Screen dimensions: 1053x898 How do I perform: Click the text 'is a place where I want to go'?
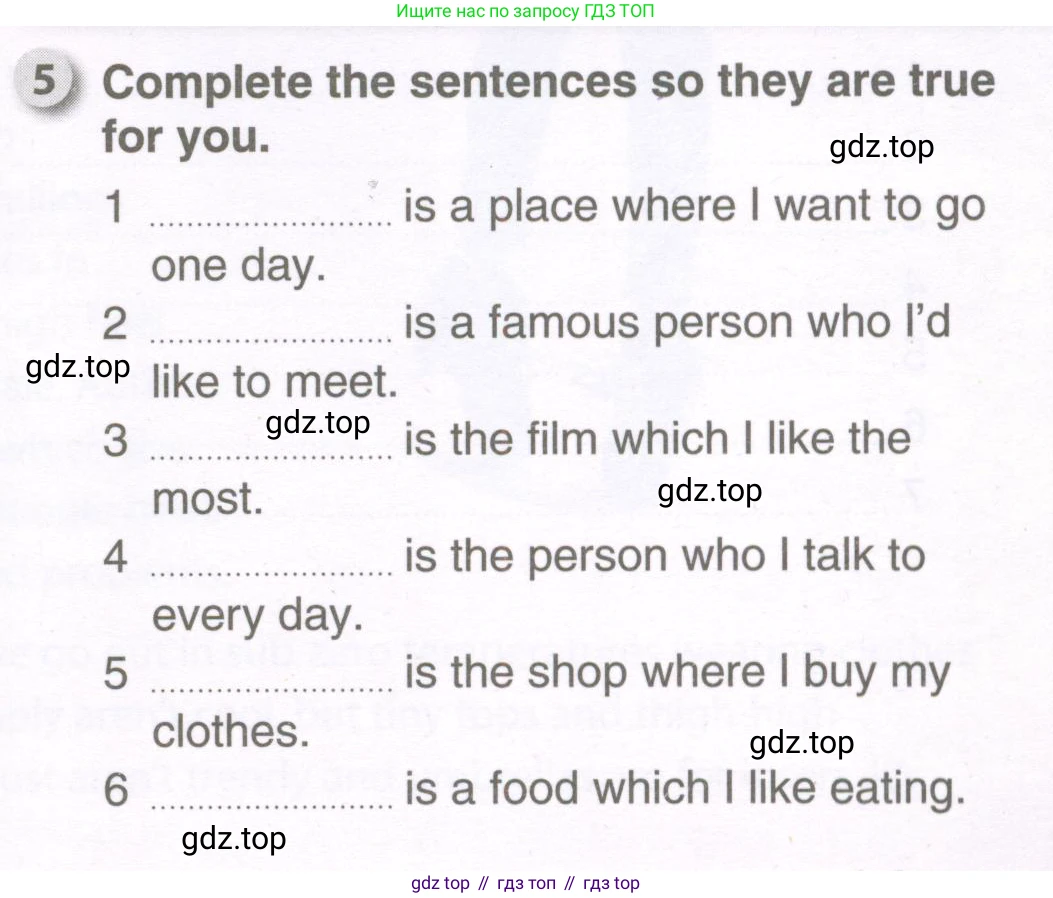pyautogui.click(x=694, y=206)
